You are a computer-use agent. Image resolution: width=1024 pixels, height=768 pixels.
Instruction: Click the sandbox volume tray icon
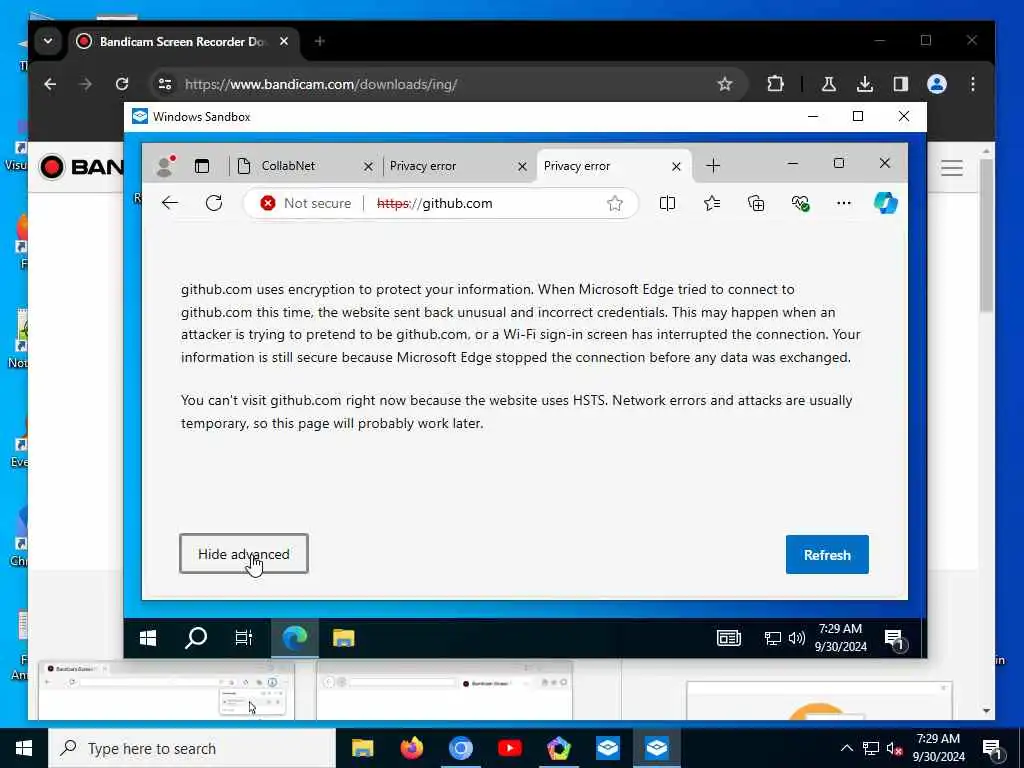(x=797, y=638)
